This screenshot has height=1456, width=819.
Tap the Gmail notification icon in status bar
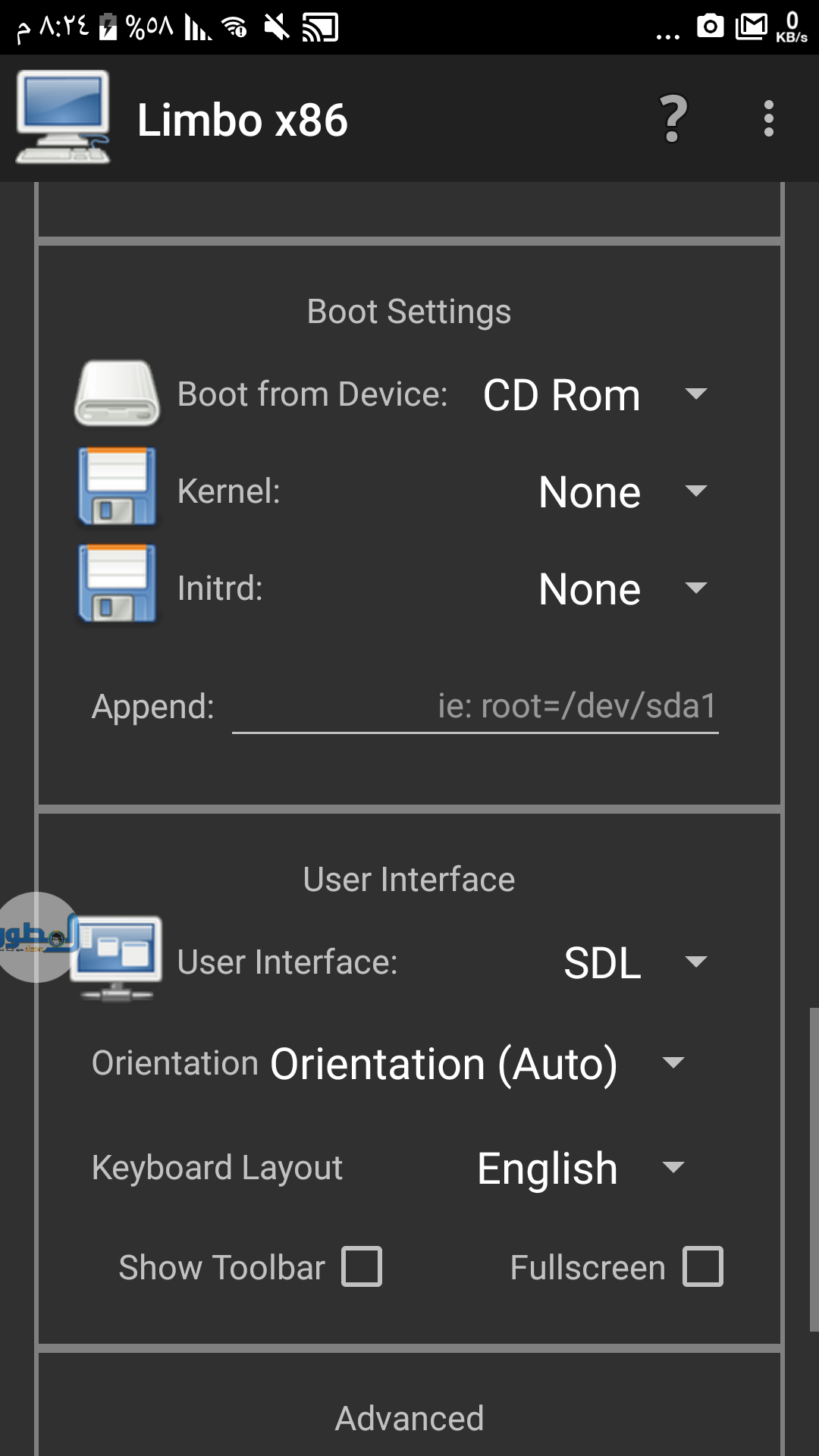[x=751, y=27]
